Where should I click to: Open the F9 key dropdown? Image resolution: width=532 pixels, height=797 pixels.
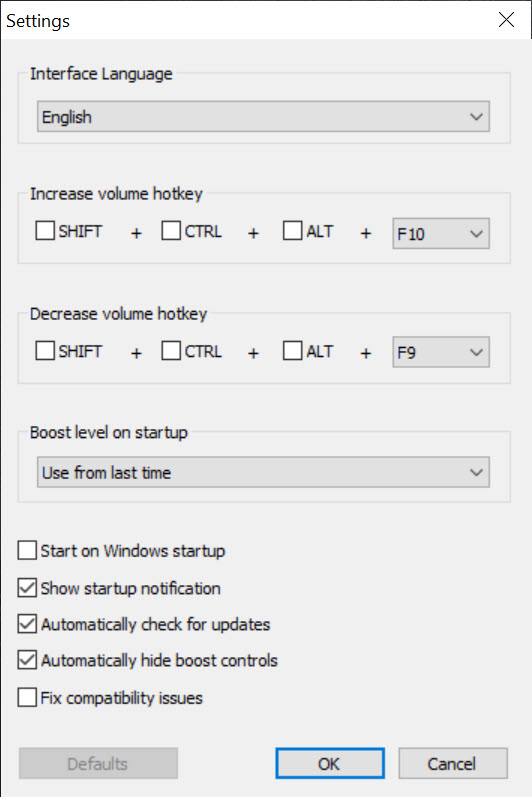click(441, 352)
